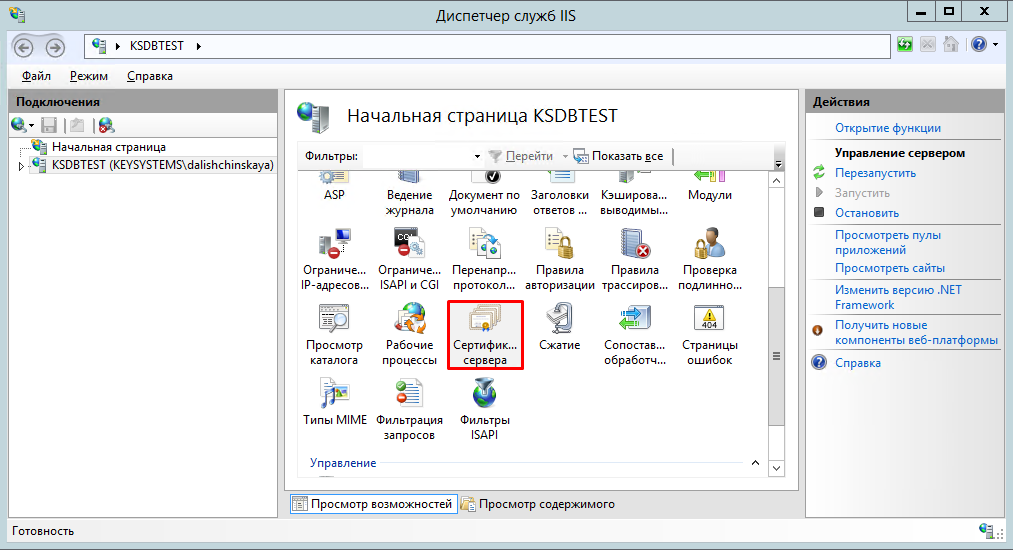This screenshot has height=550, width=1013.
Task: Open the Фильтры filter dropdown
Action: [x=477, y=156]
